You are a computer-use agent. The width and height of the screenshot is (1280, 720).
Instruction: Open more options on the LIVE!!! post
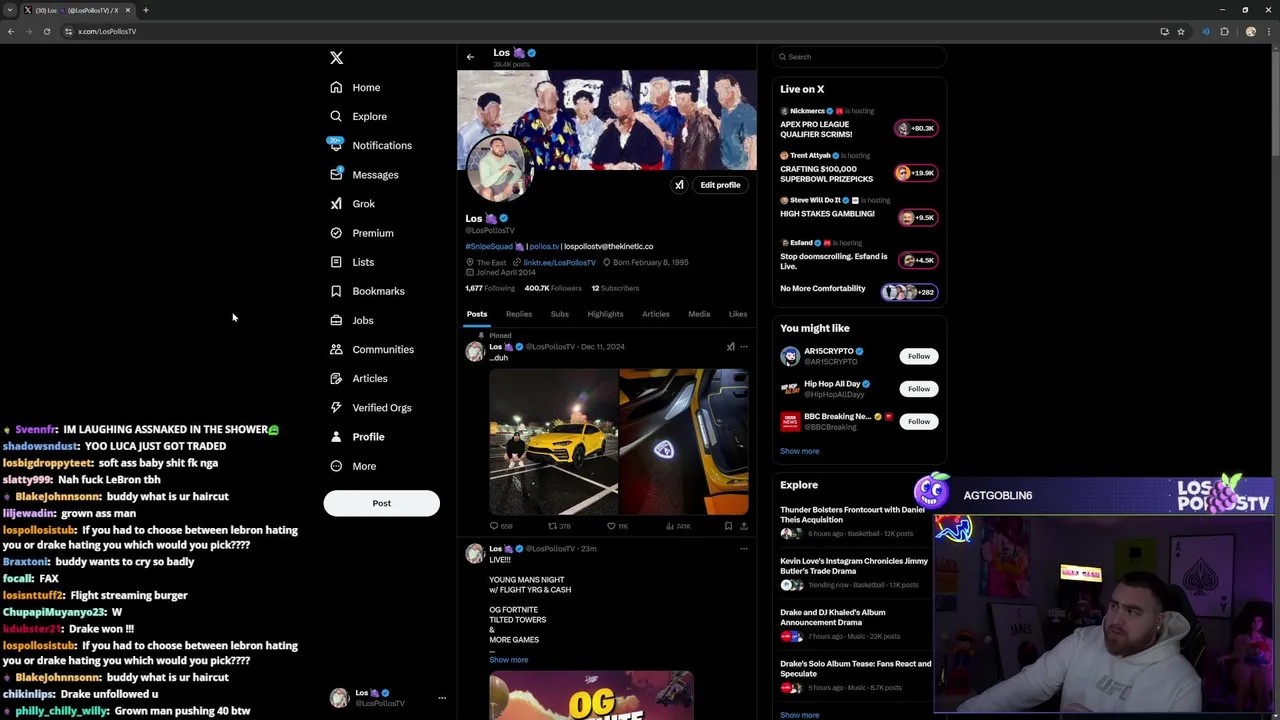(x=743, y=549)
